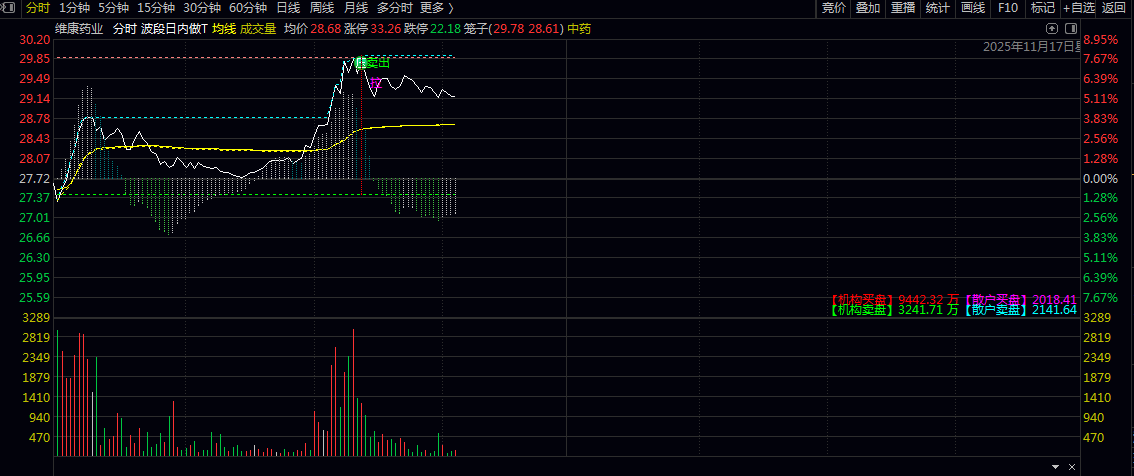Screen dimensions: 1134x476
Task: Open the 日线 daily chart
Action: click(x=288, y=8)
